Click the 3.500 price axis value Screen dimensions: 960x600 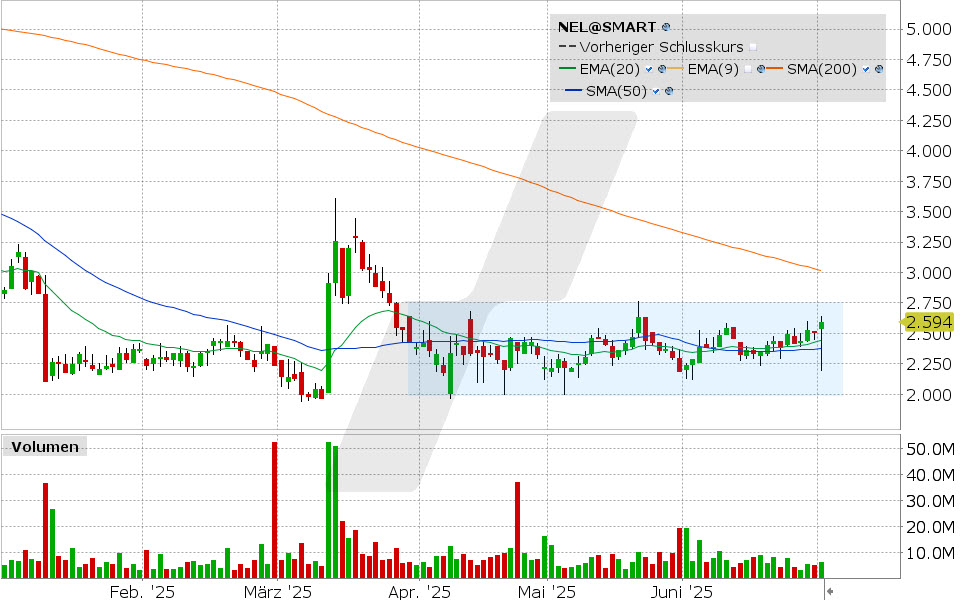(x=929, y=212)
